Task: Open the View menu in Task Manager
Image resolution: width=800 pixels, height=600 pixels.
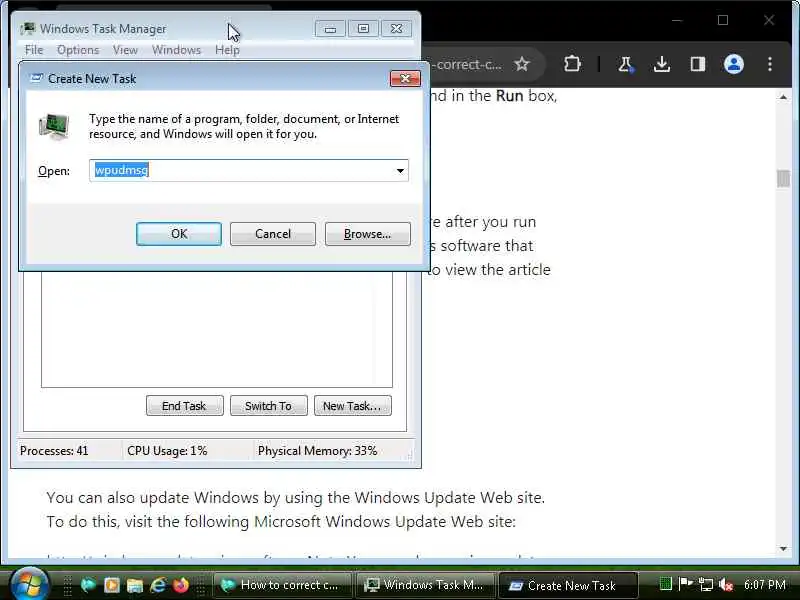Action: [x=126, y=50]
